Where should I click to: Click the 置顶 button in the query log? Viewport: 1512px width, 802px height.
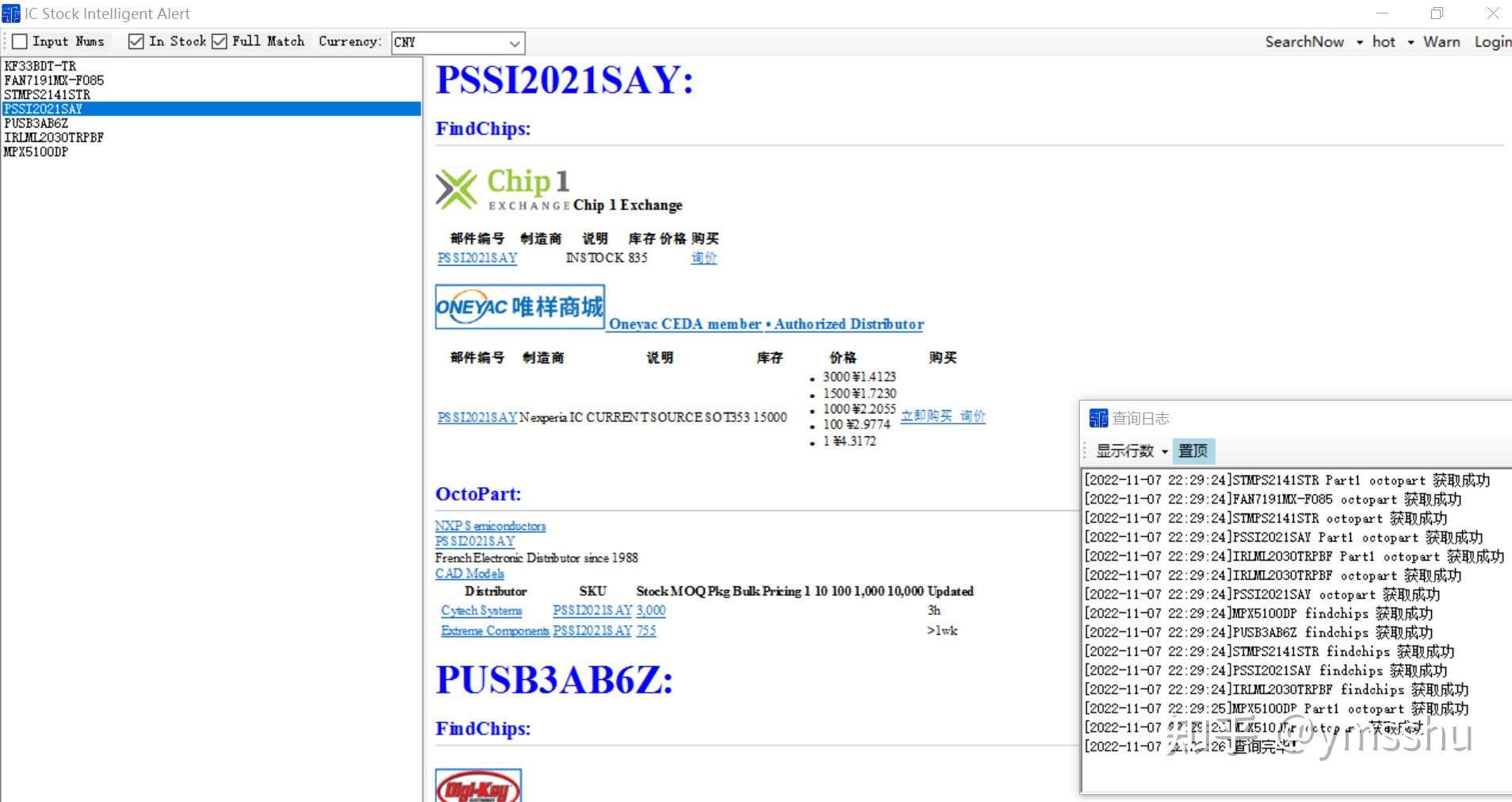point(1193,451)
